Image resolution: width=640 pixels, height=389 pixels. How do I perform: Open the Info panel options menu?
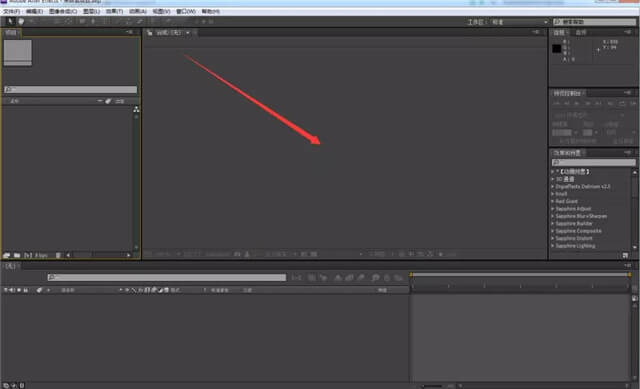pos(627,32)
